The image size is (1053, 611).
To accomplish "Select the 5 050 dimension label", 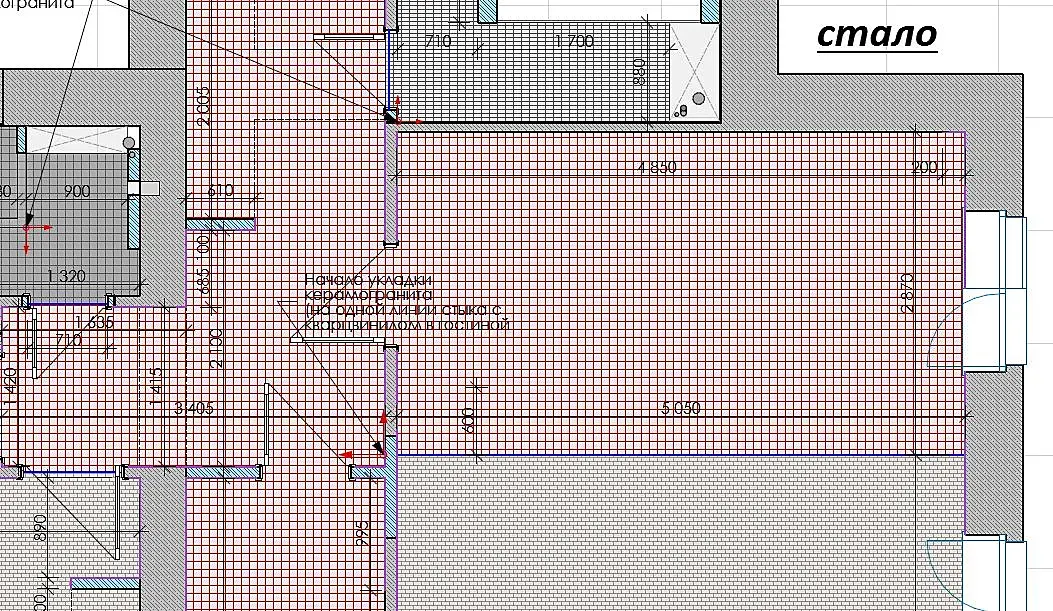I will [681, 408].
